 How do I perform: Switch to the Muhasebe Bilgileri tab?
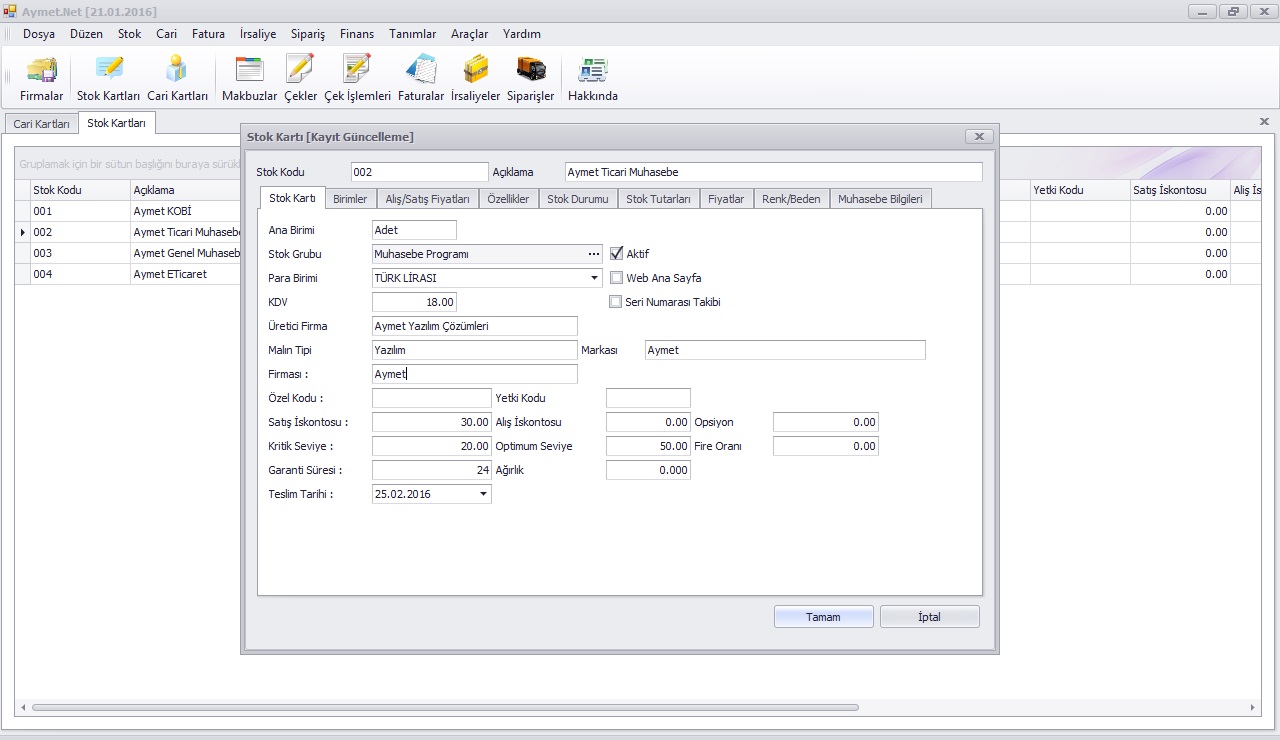pos(881,199)
